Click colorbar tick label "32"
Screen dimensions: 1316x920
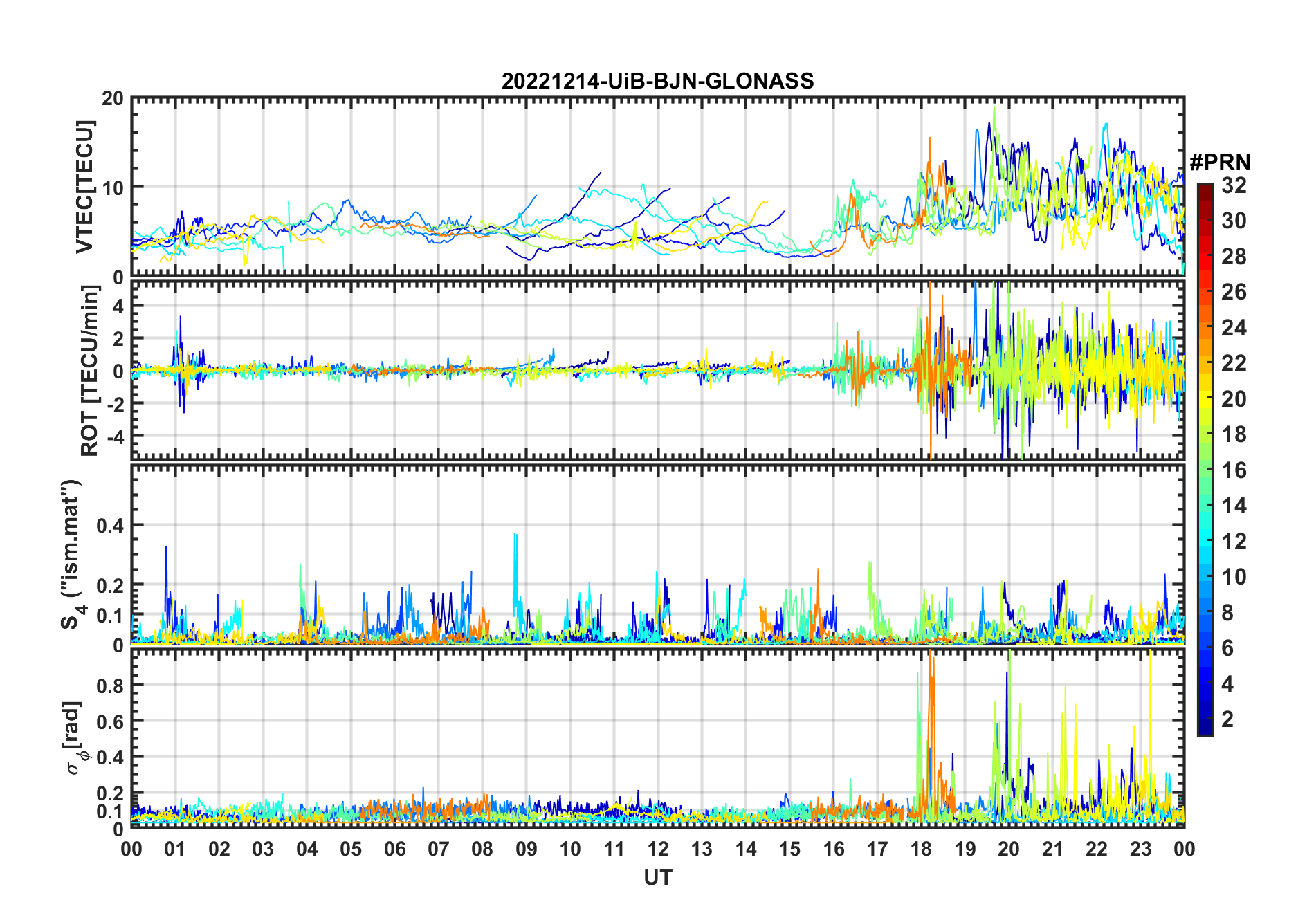tap(1234, 185)
